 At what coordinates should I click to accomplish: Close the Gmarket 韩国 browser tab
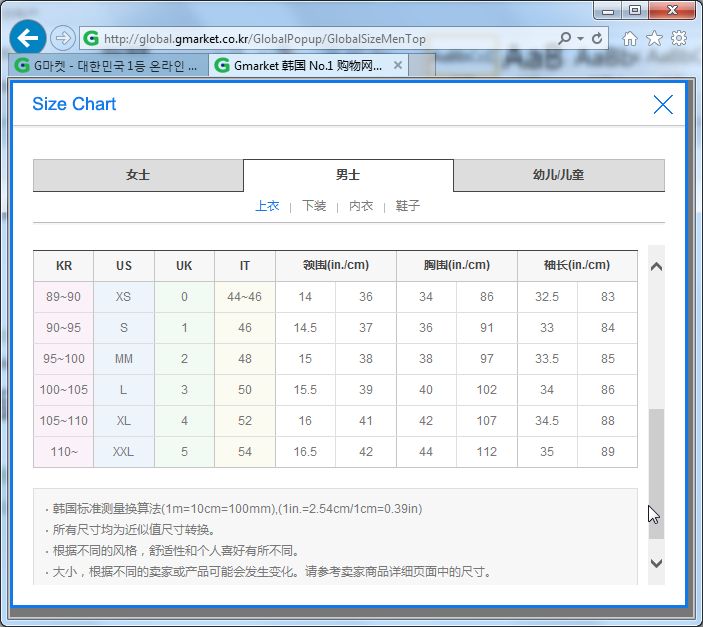pyautogui.click(x=397, y=65)
